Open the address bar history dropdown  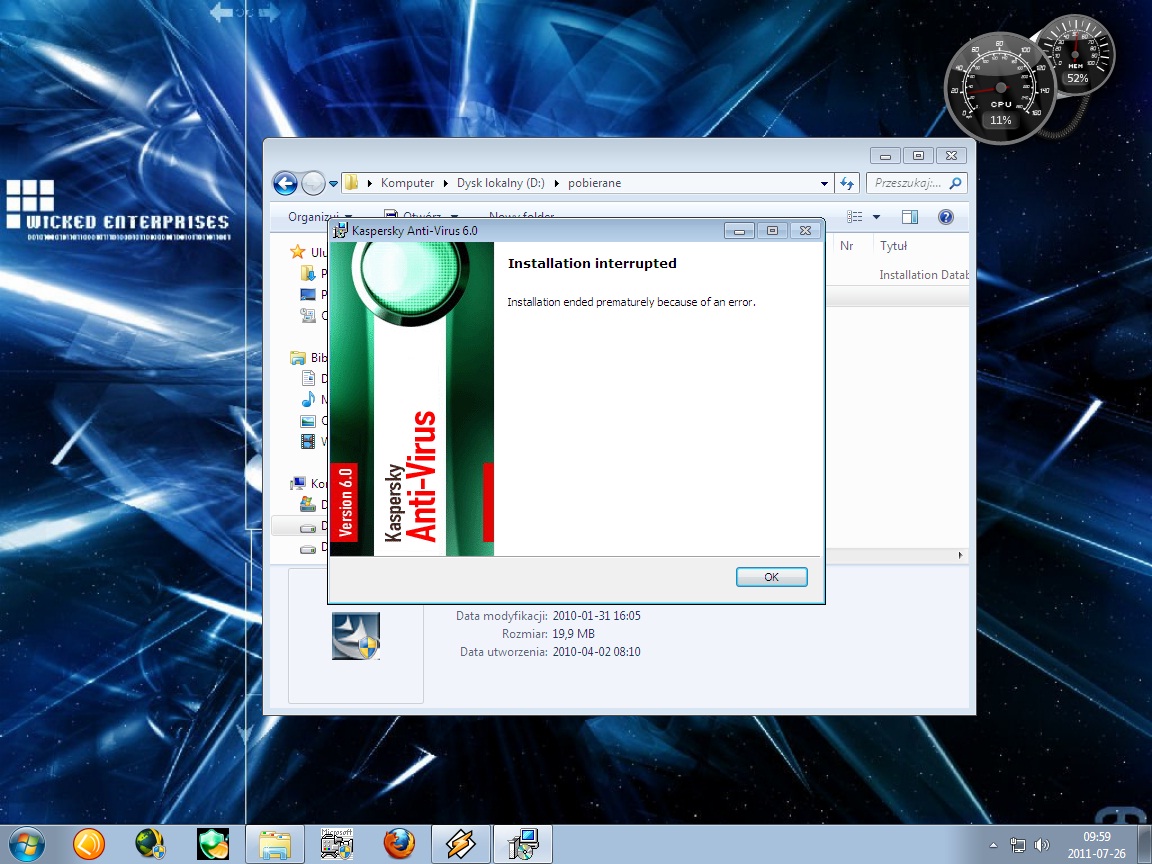tap(824, 184)
